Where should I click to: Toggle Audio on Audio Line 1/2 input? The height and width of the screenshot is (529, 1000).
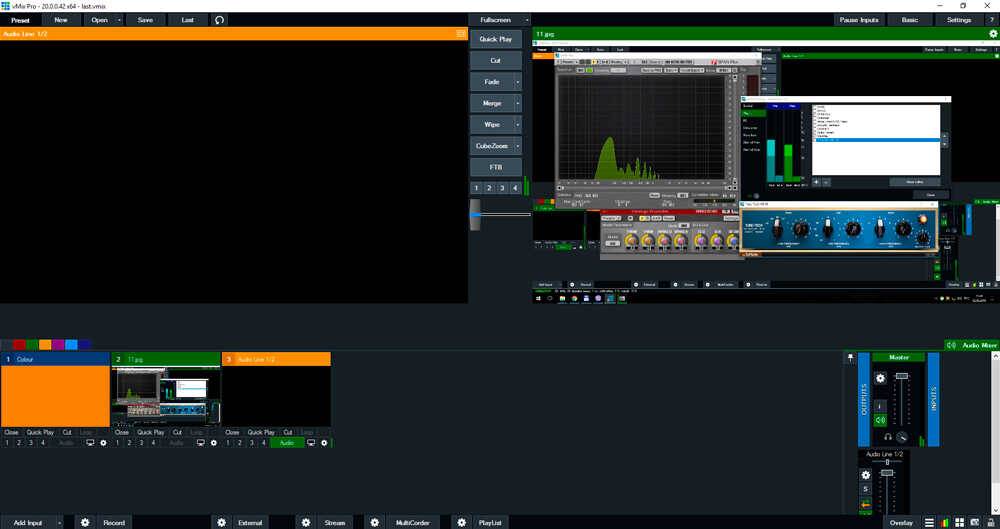click(x=286, y=442)
